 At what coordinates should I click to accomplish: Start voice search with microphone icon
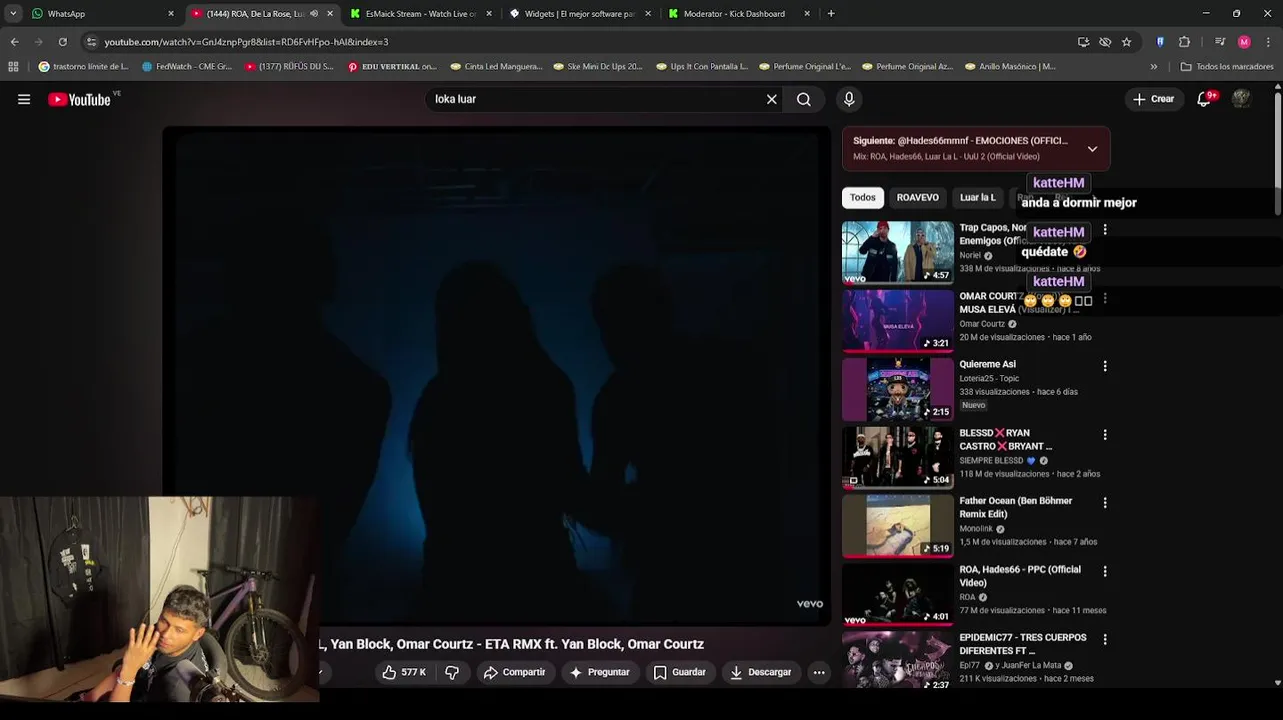point(849,99)
